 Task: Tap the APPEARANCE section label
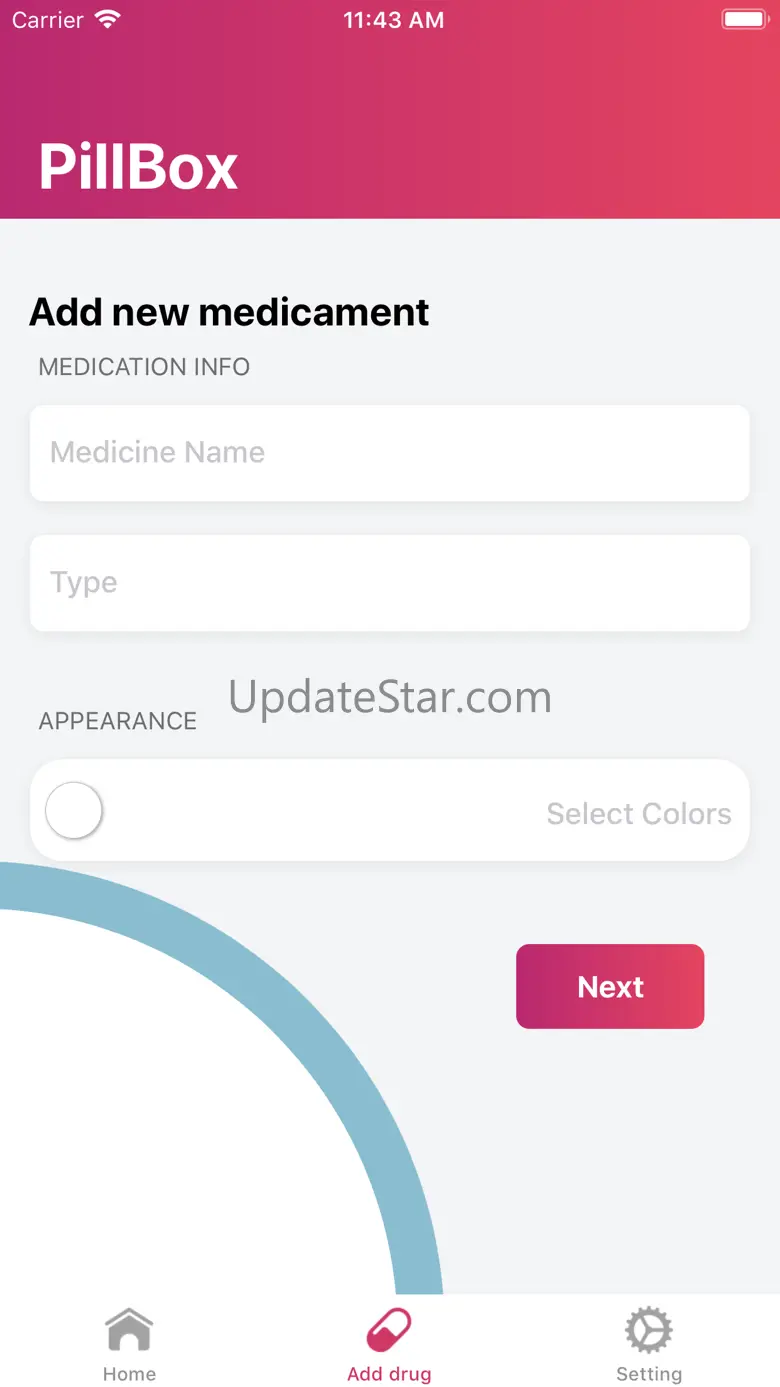click(118, 721)
